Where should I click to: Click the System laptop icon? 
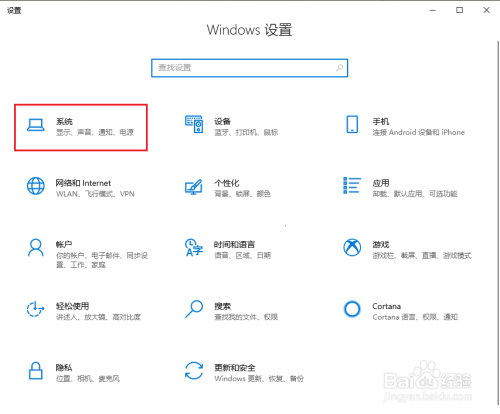[x=36, y=125]
